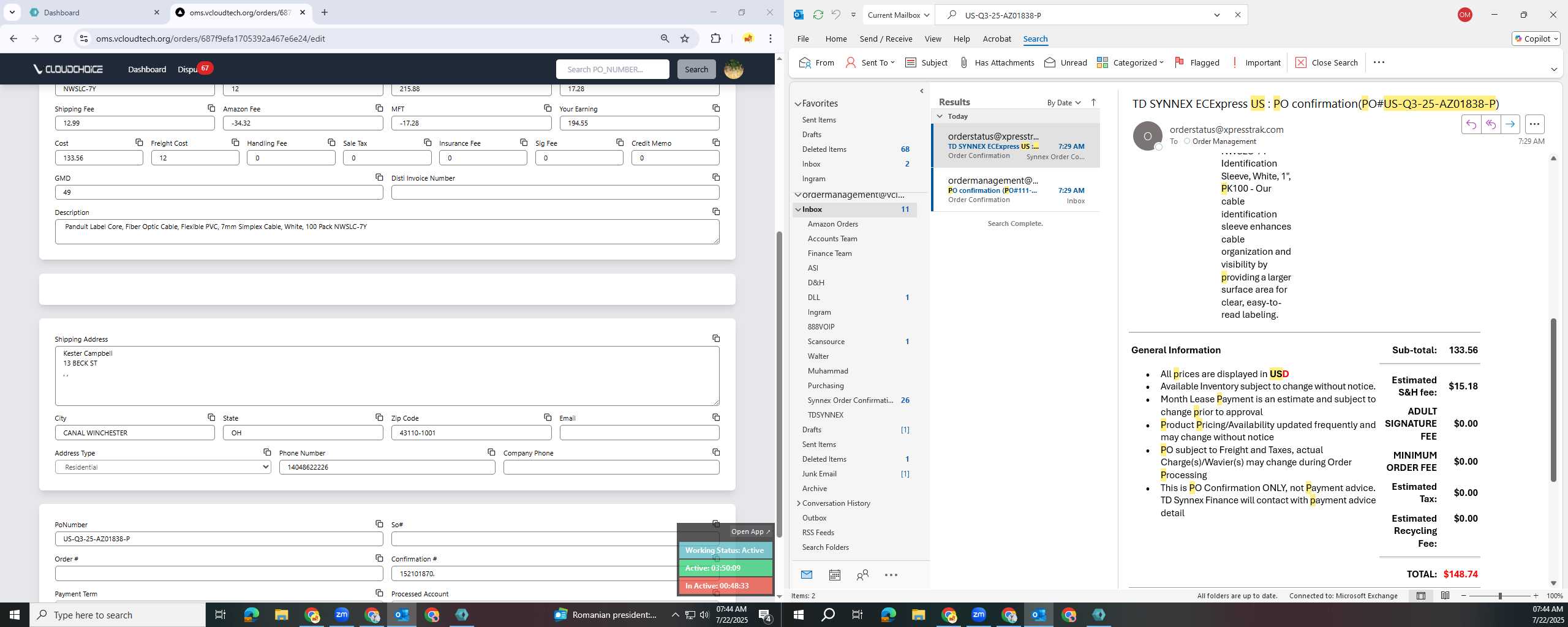Click Zoom in plus on Outlook status bar

click(x=1536, y=596)
